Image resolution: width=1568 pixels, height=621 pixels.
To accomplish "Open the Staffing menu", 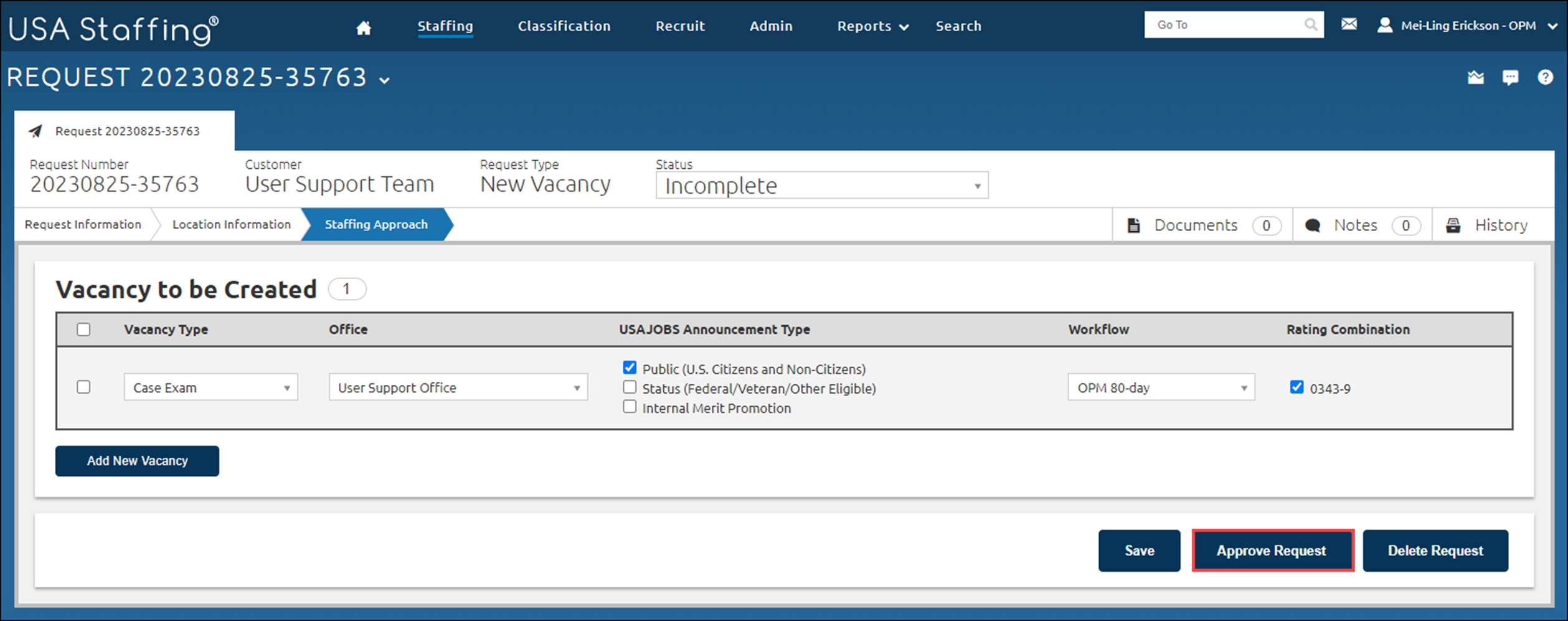I will click(x=445, y=26).
